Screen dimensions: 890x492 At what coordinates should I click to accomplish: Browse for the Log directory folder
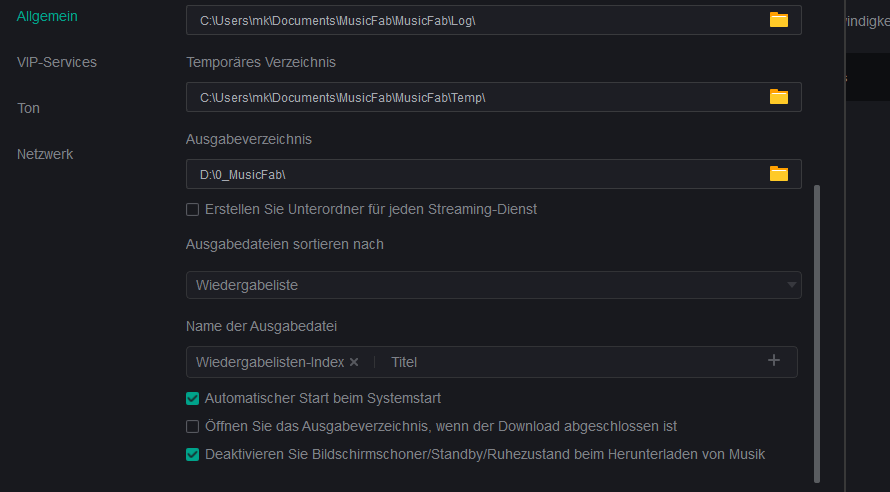point(779,20)
